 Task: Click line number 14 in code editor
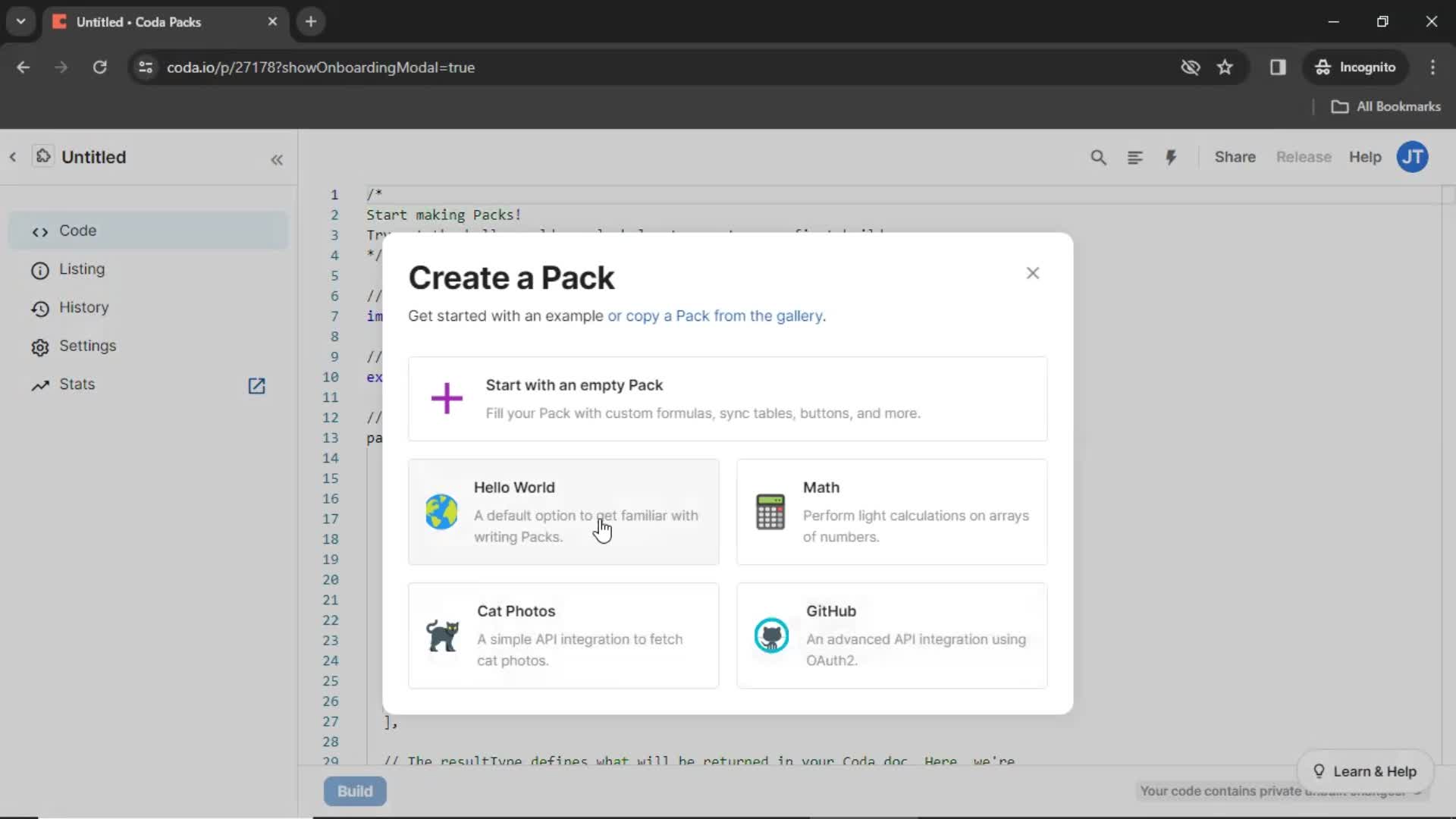click(x=331, y=458)
